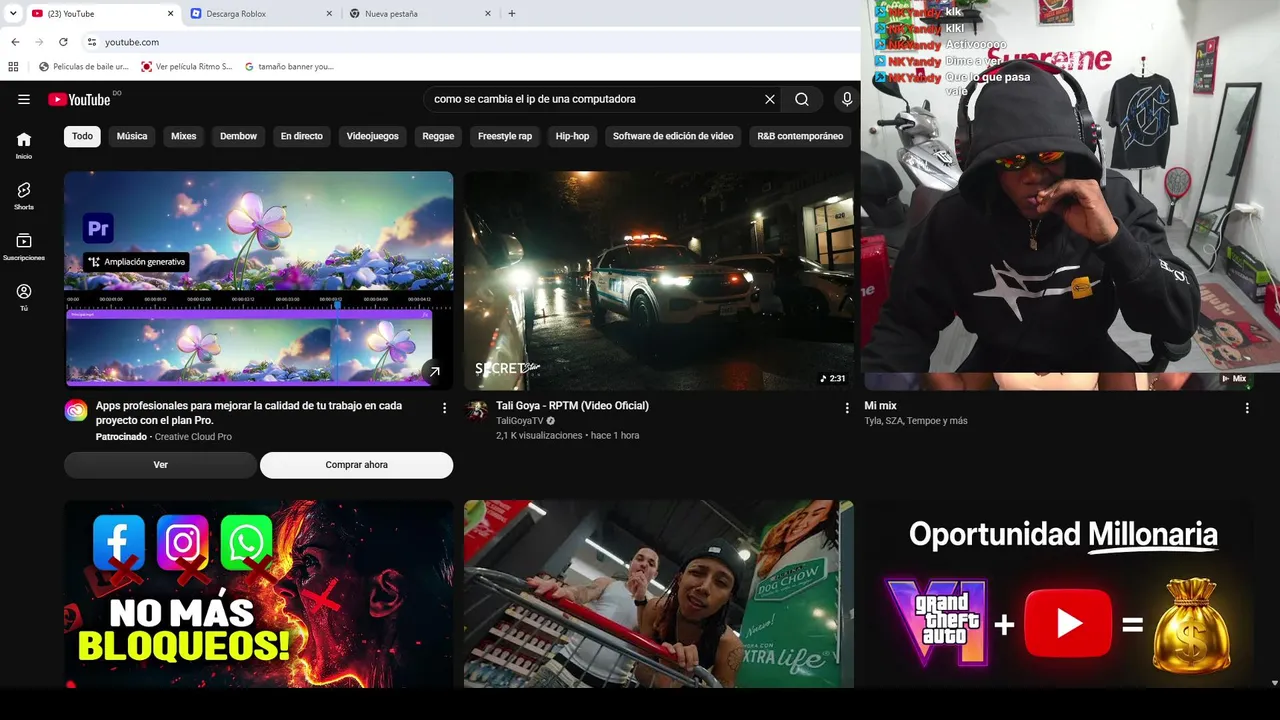Open options menu for Tali Goya video

(847, 408)
